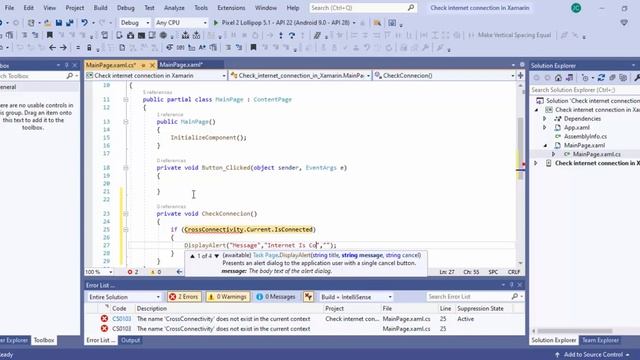Screen dimensions: 640x360
Task: Switch to the Team Explorer tab
Action: click(600, 340)
